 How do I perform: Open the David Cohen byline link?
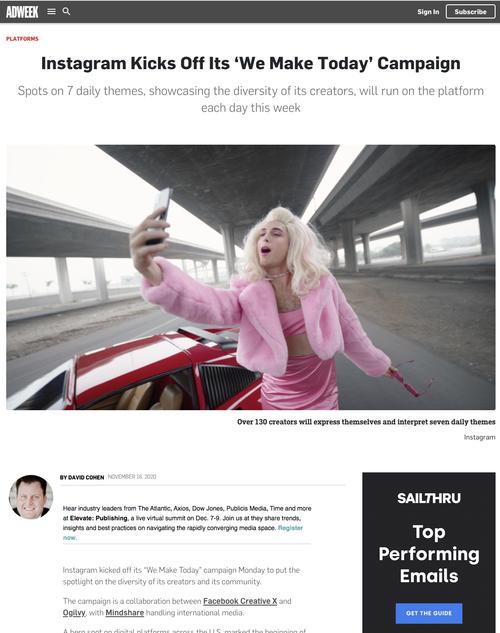(82, 477)
